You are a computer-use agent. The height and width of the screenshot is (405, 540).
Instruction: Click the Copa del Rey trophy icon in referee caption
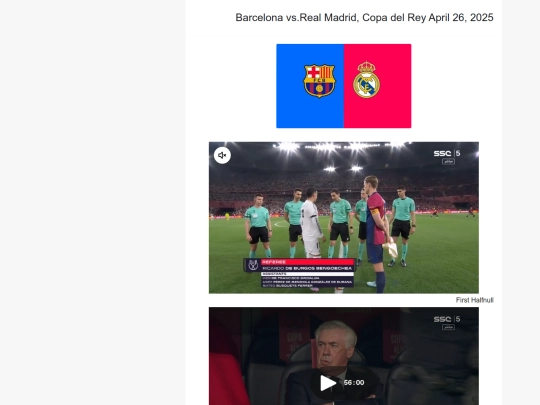click(253, 265)
